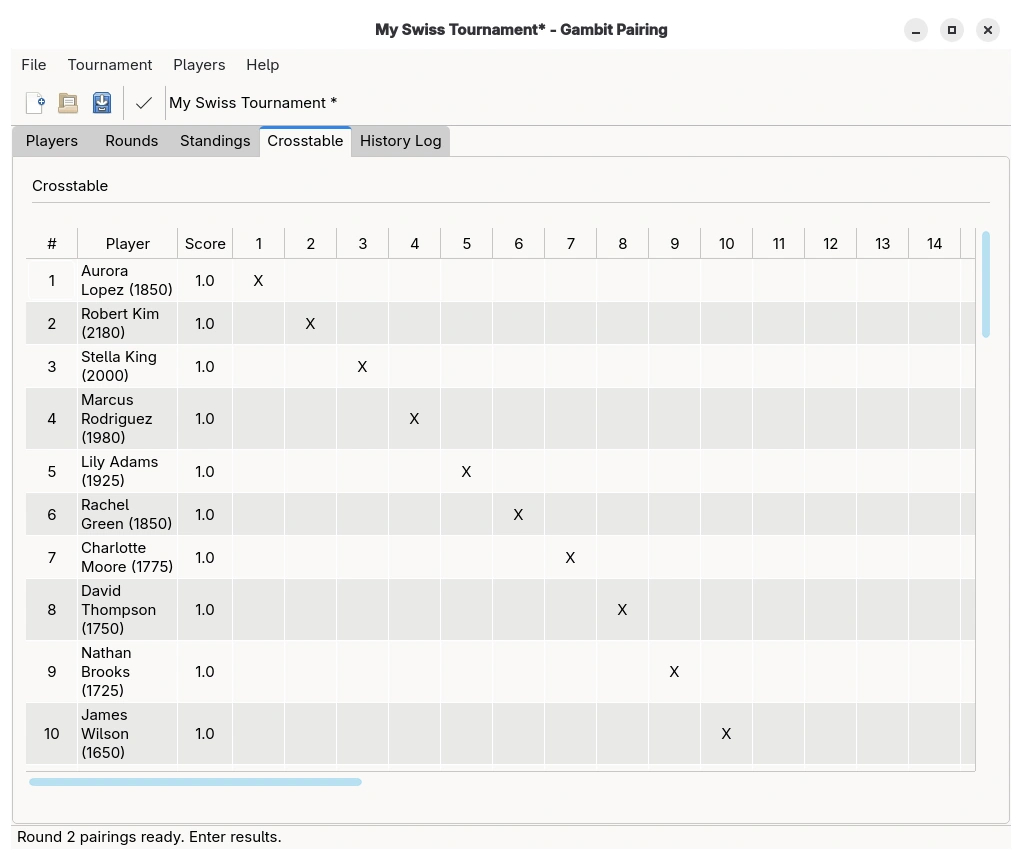Click the horizontal scrollbar below the crosstable
This screenshot has width=1022, height=860.
(196, 782)
